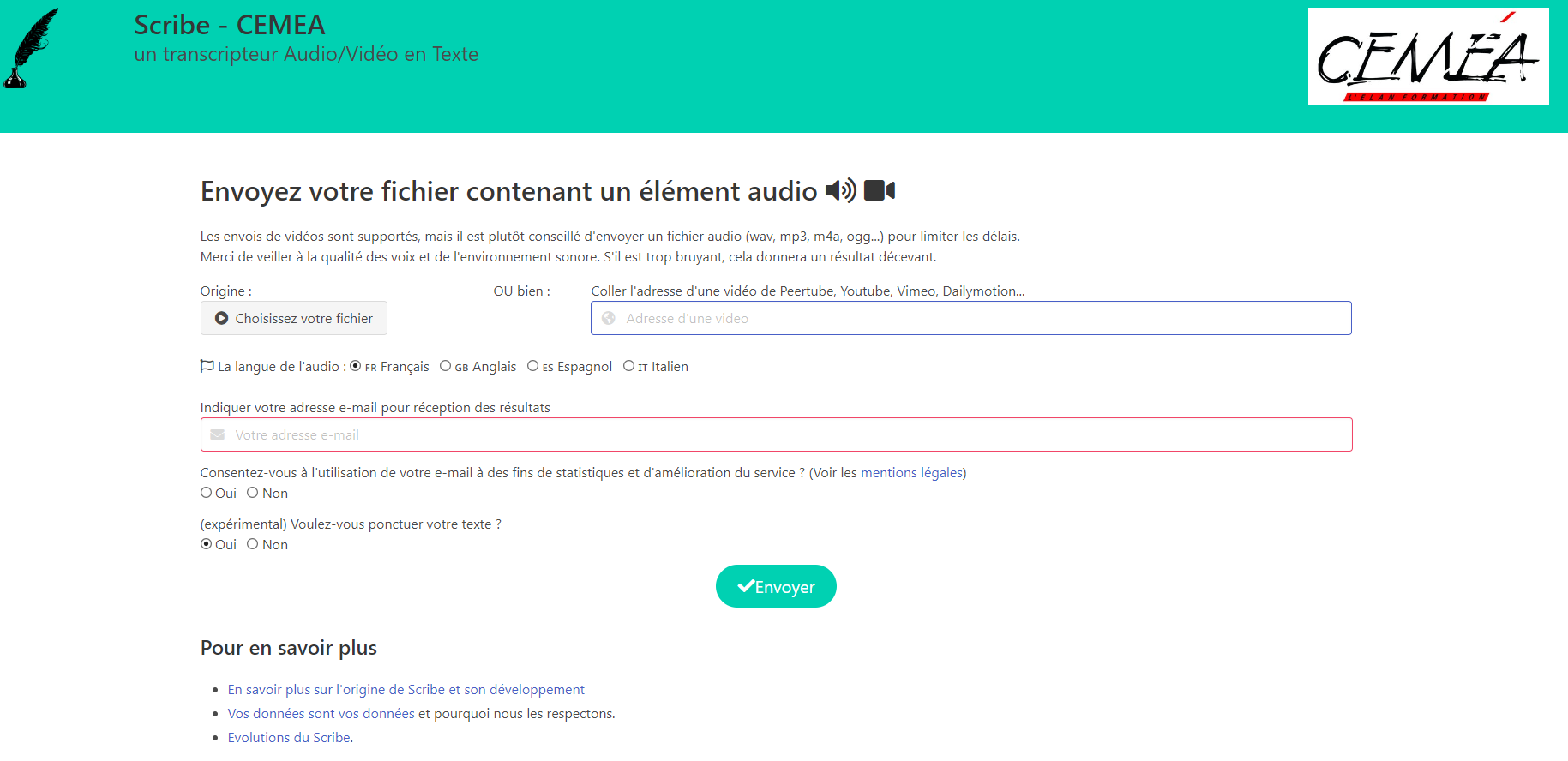
Task: Select Français as audio language
Action: [x=356, y=366]
